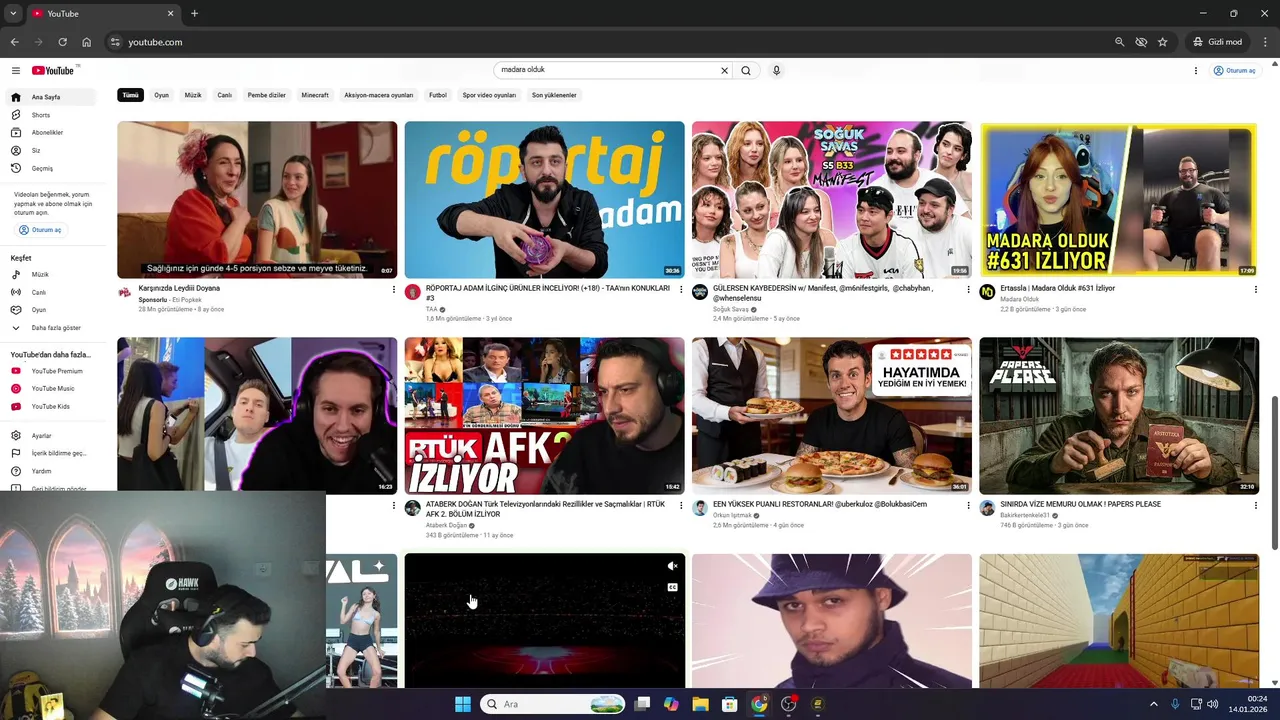The image size is (1280, 720).
Task: Open options menu for EEN YÜKSEK PUANLI RESTORANLAR video
Action: click(x=968, y=505)
